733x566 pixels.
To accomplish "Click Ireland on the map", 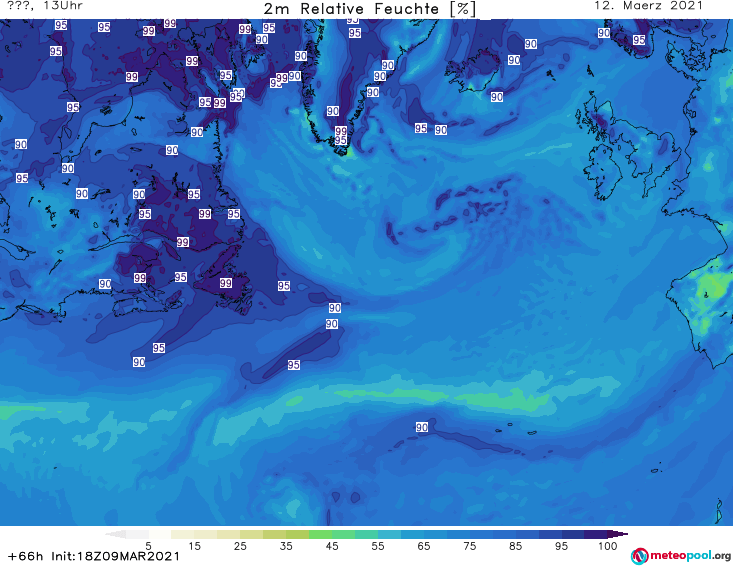I will 601,171.
